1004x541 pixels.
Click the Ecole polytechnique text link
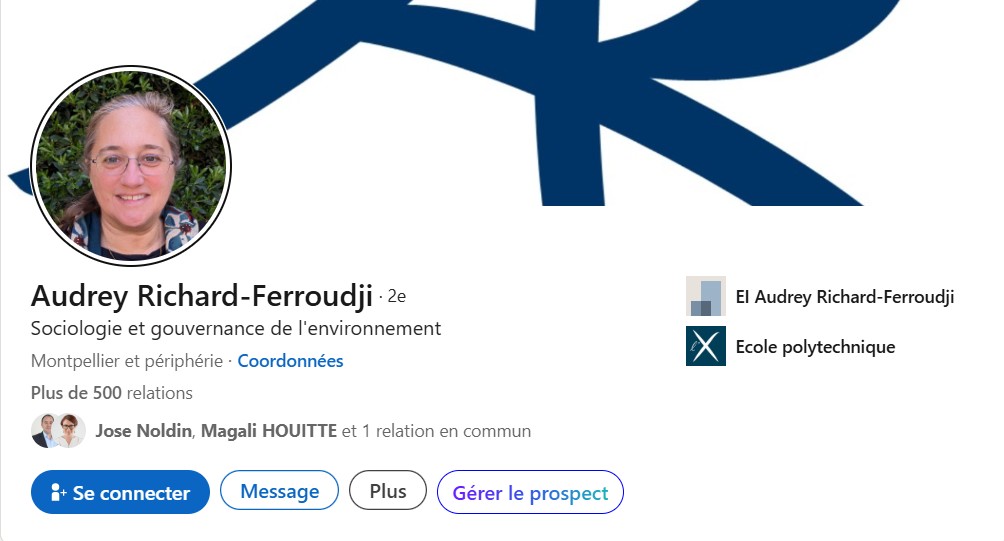coord(815,347)
